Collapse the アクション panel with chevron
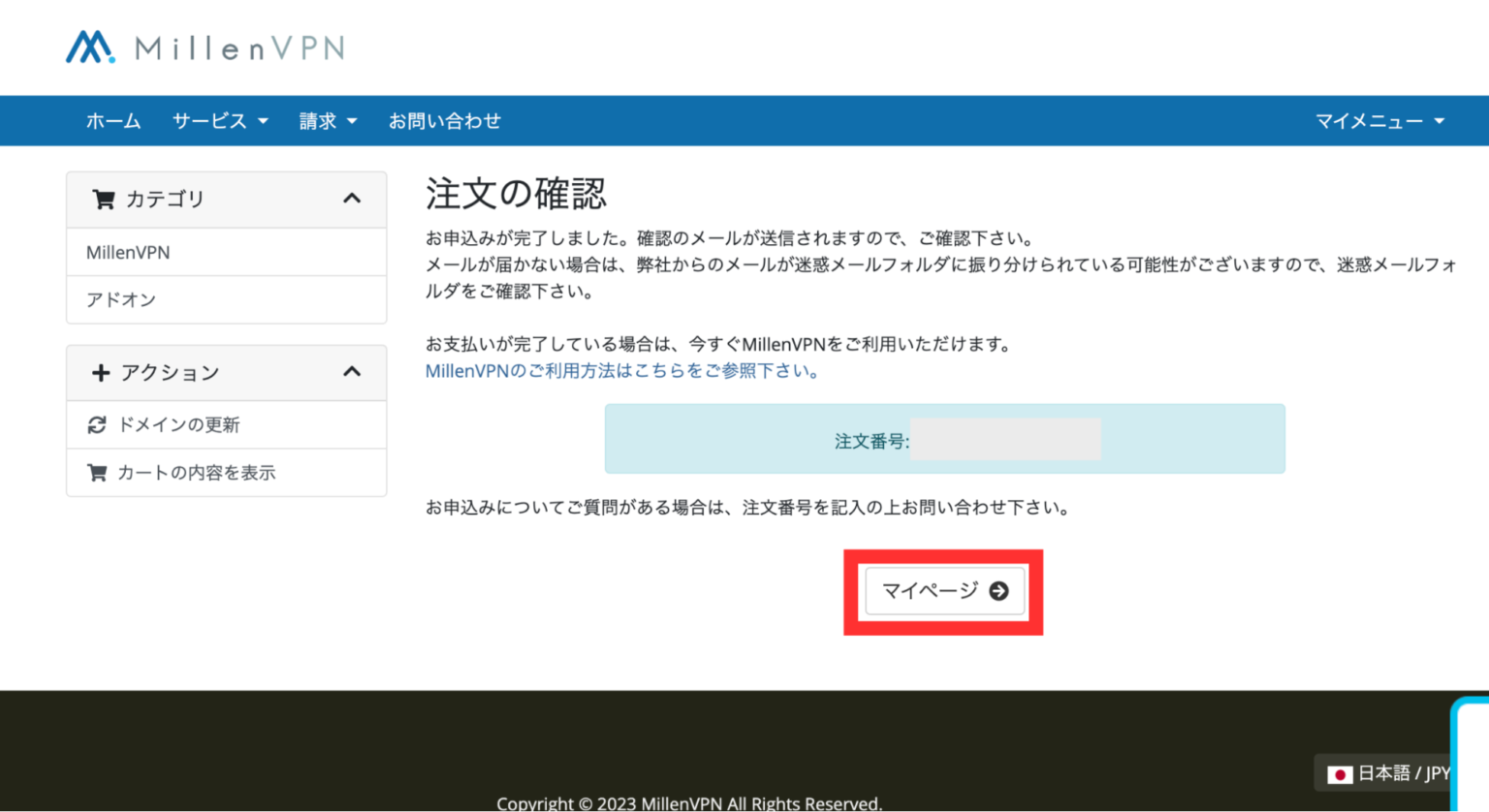 point(352,372)
